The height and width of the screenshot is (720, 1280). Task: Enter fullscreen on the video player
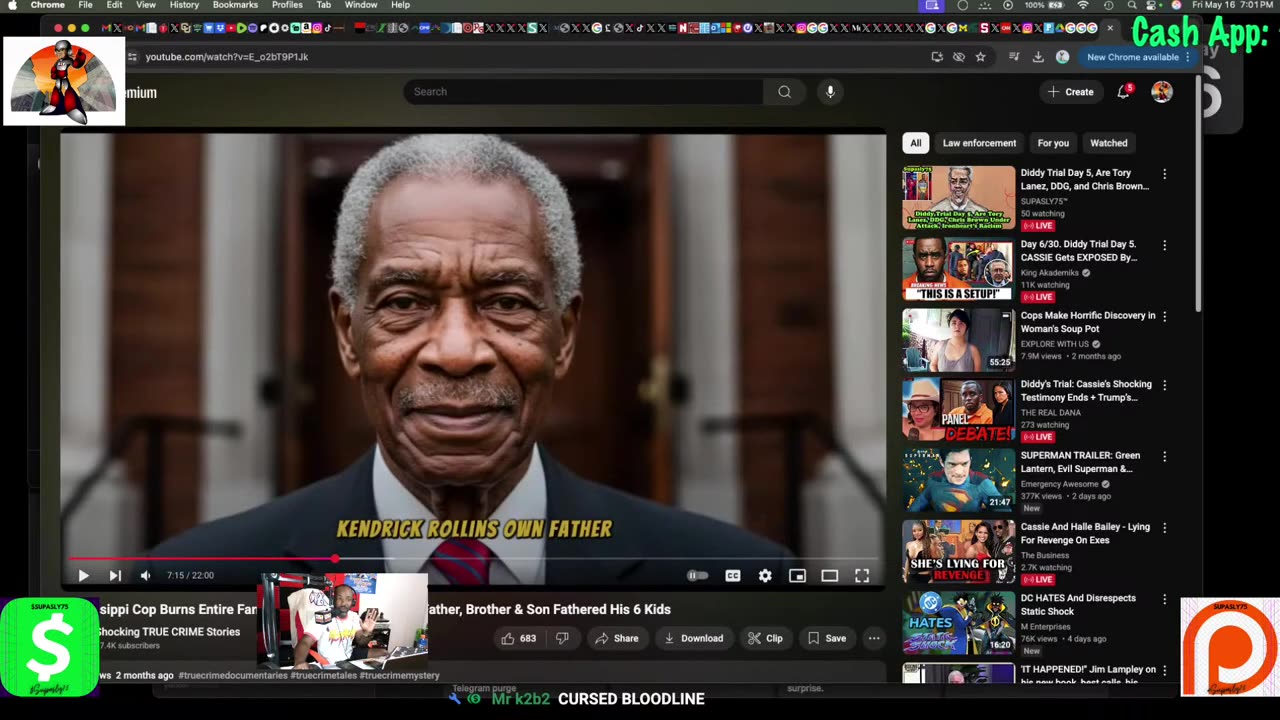(x=862, y=575)
